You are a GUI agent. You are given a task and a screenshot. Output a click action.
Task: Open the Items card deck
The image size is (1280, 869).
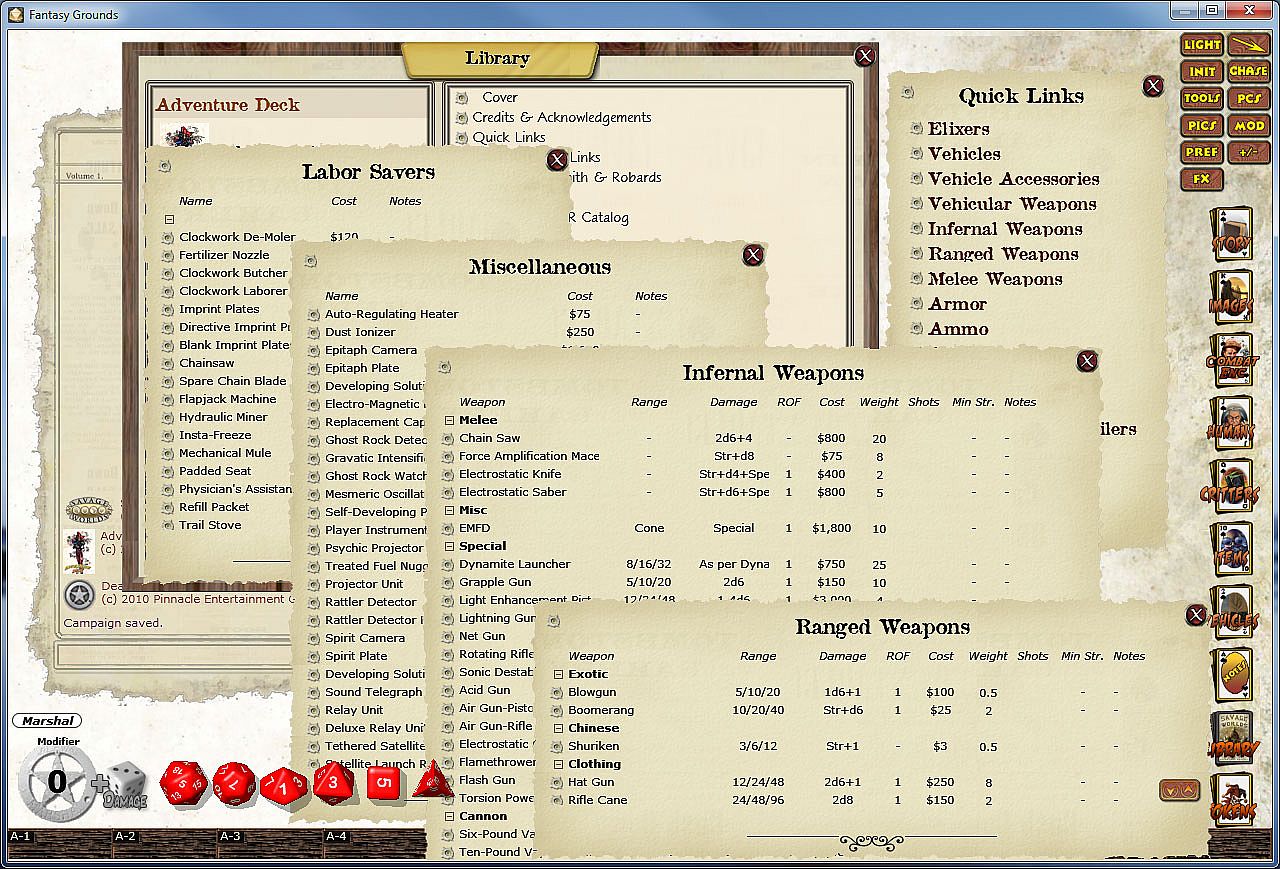click(x=1232, y=551)
